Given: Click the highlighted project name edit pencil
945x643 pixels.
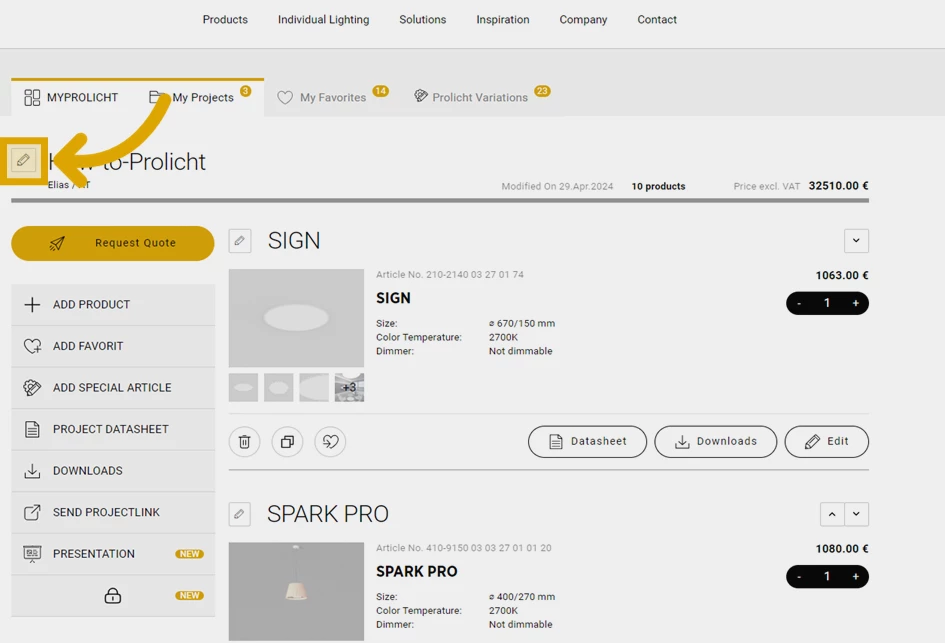Looking at the screenshot, I should pos(23,160).
